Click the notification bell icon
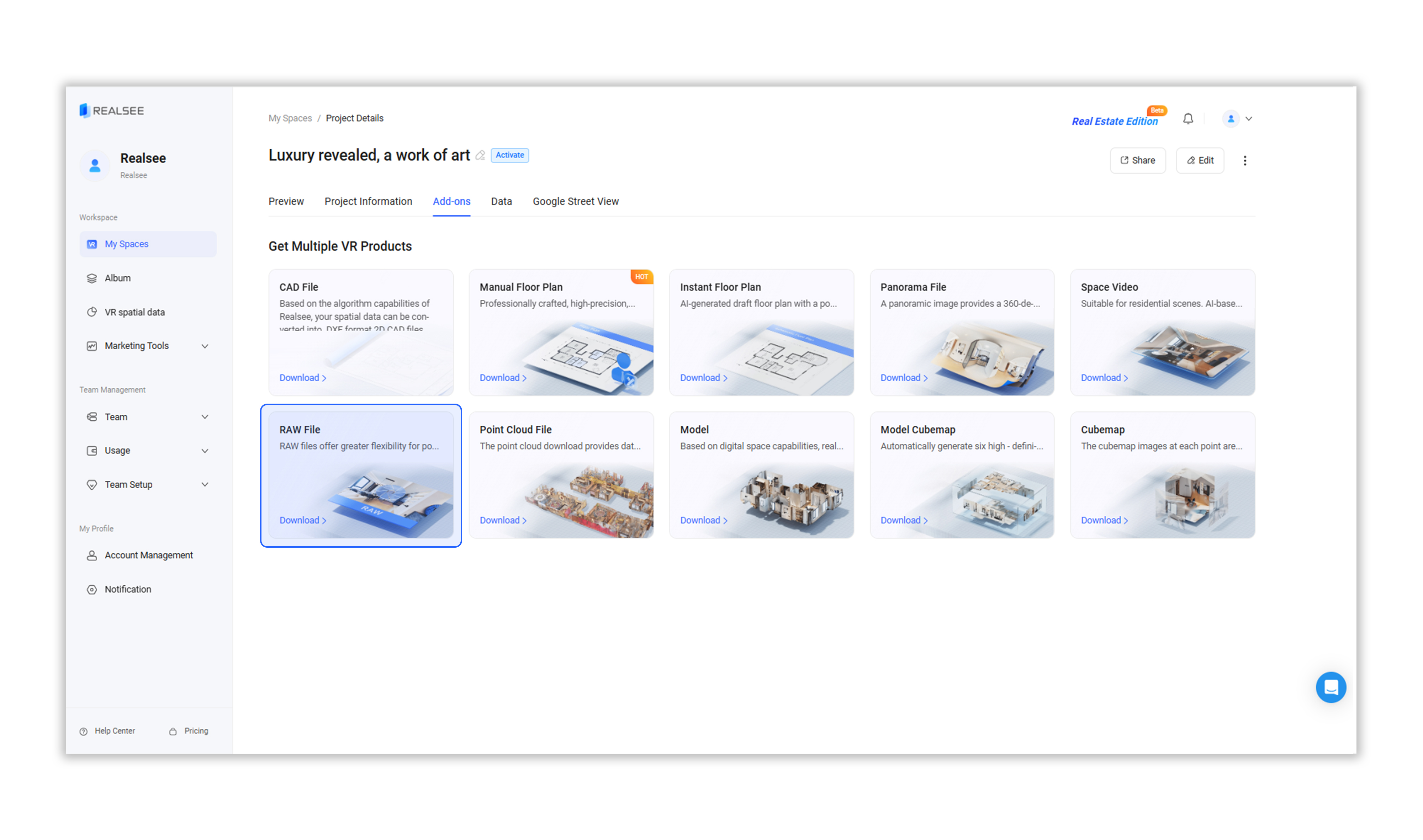 coord(1187,119)
